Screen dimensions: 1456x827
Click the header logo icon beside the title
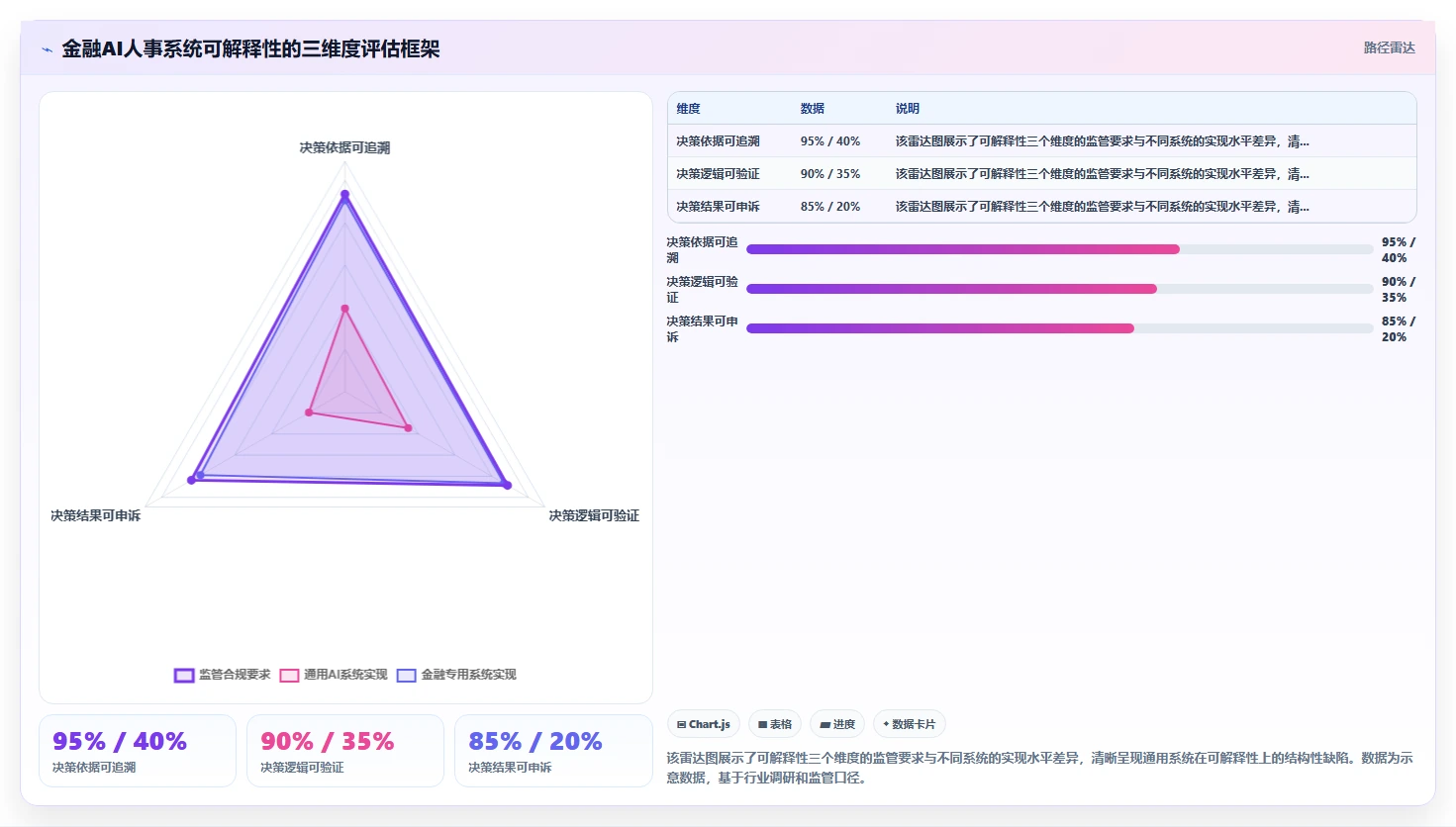47,49
